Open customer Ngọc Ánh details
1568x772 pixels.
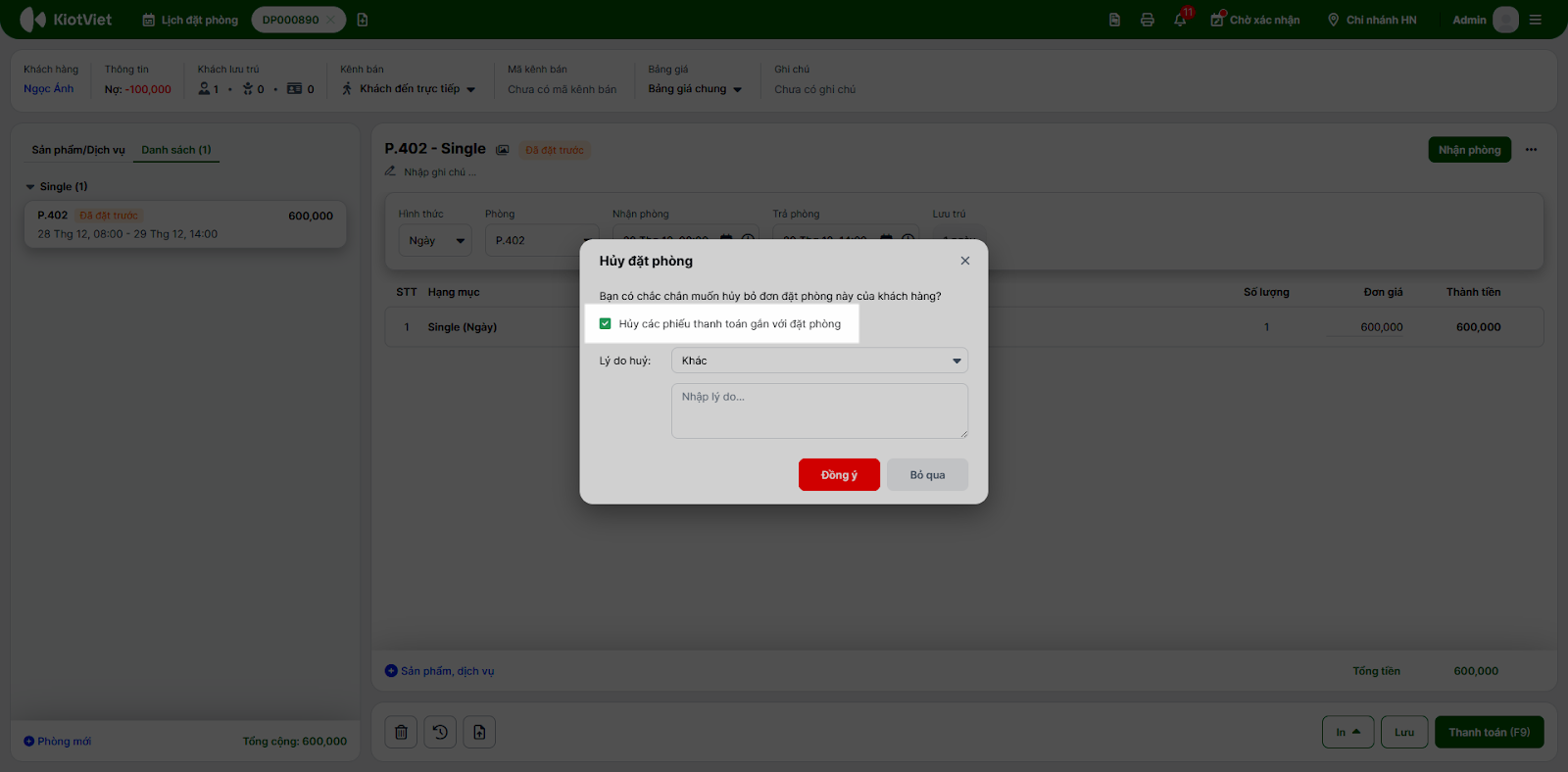pos(49,89)
